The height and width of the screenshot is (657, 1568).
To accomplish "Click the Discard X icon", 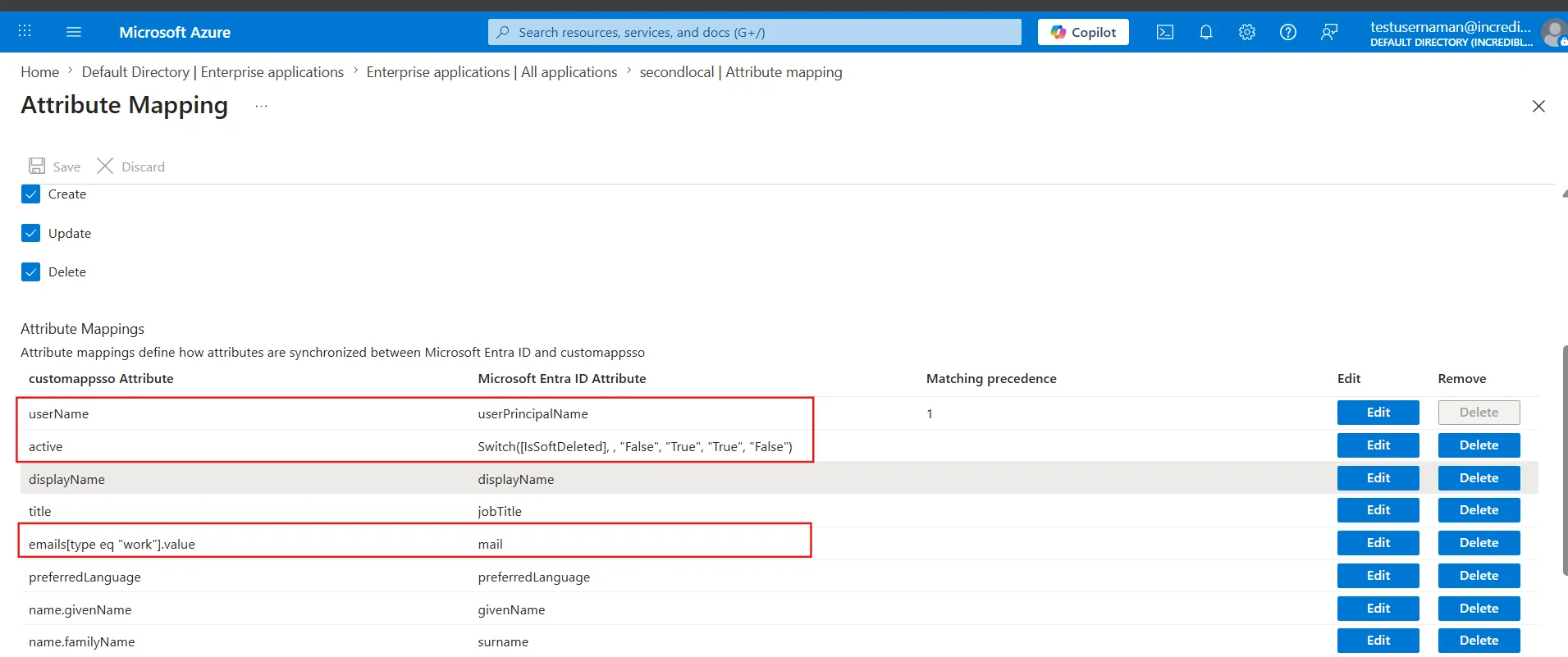I will tap(105, 166).
